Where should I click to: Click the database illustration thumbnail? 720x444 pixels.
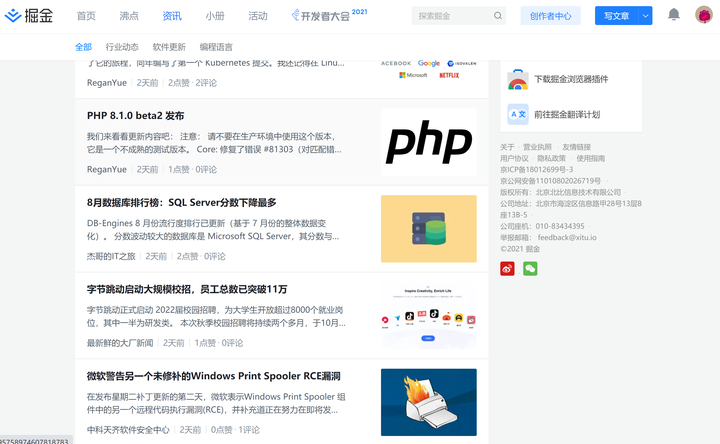429,229
